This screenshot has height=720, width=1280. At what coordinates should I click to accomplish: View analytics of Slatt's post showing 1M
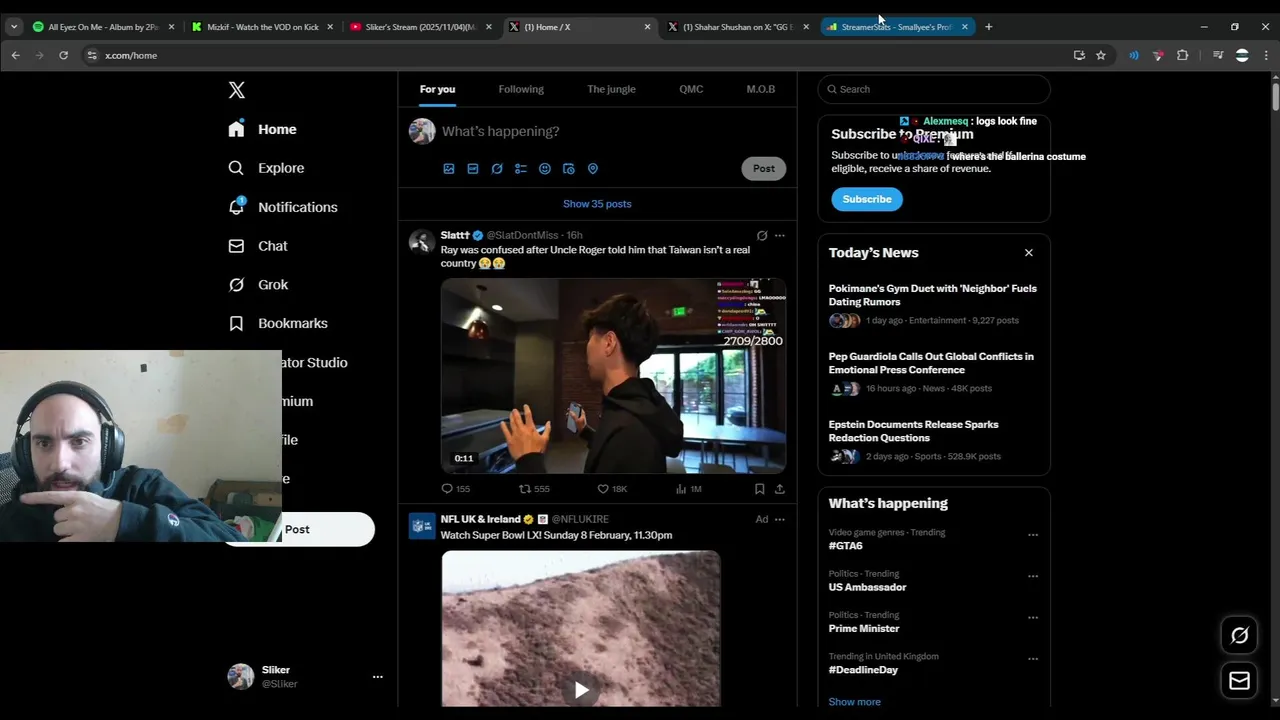689,489
